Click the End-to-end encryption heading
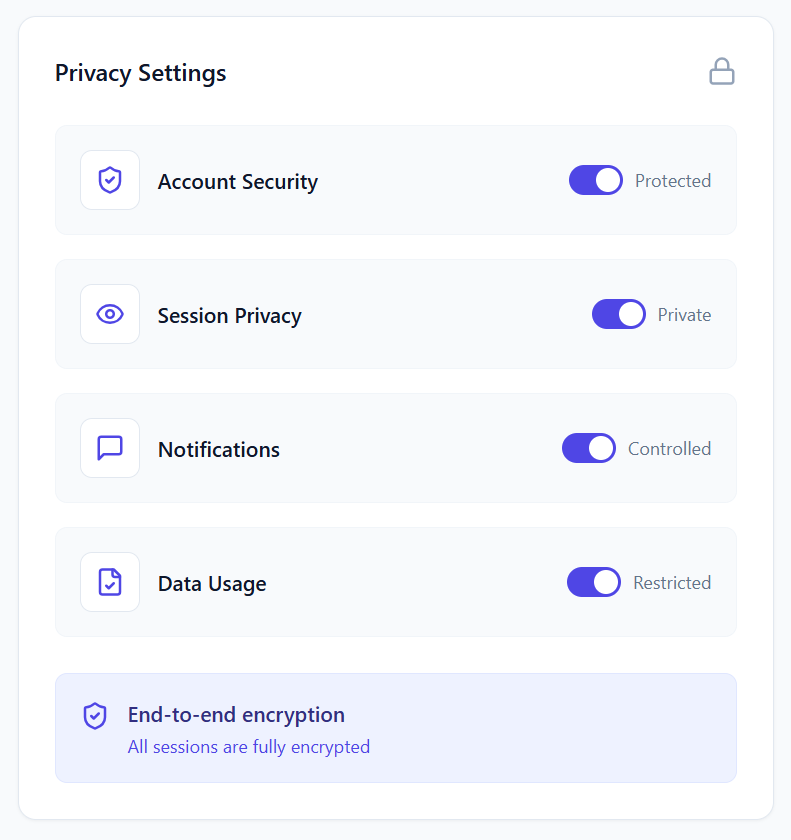 tap(236, 715)
